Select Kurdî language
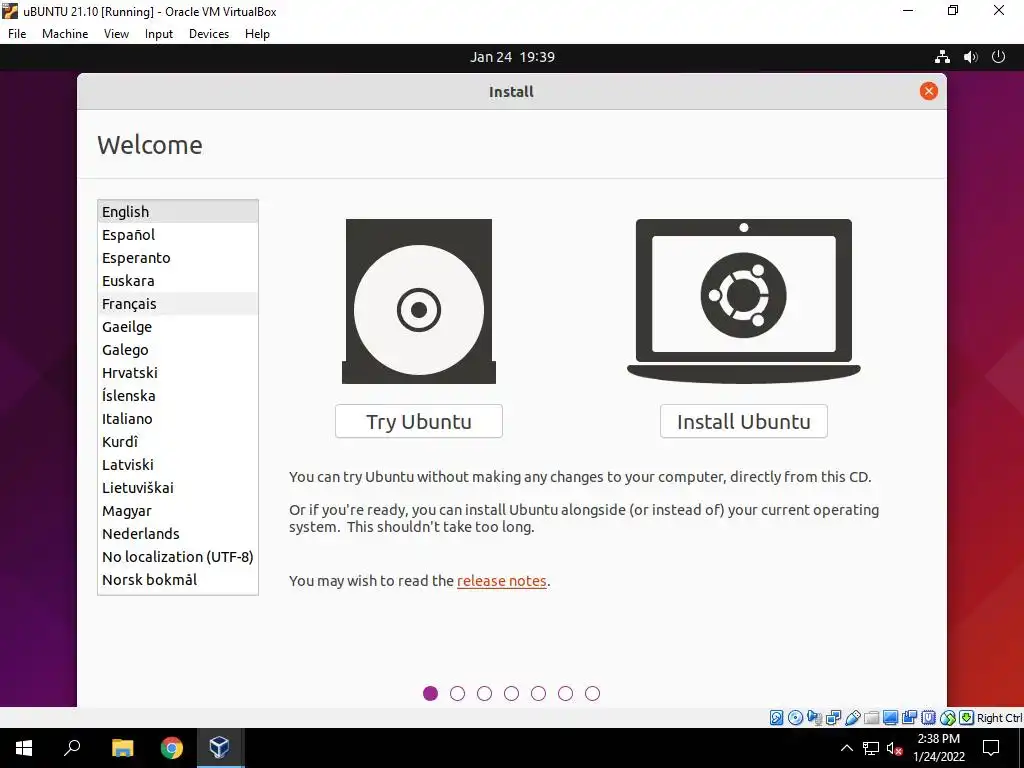 click(178, 441)
